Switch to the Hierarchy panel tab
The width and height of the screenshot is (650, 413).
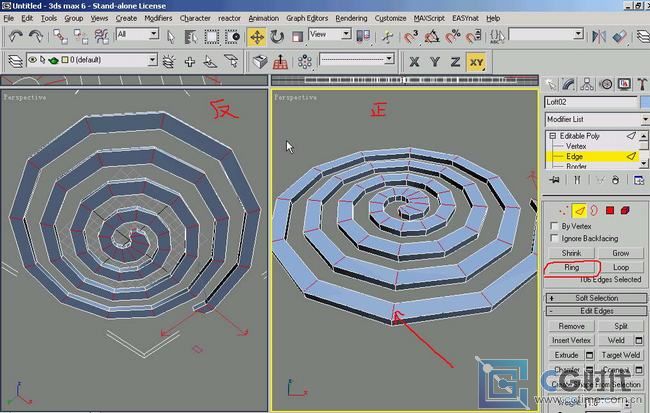(x=587, y=85)
